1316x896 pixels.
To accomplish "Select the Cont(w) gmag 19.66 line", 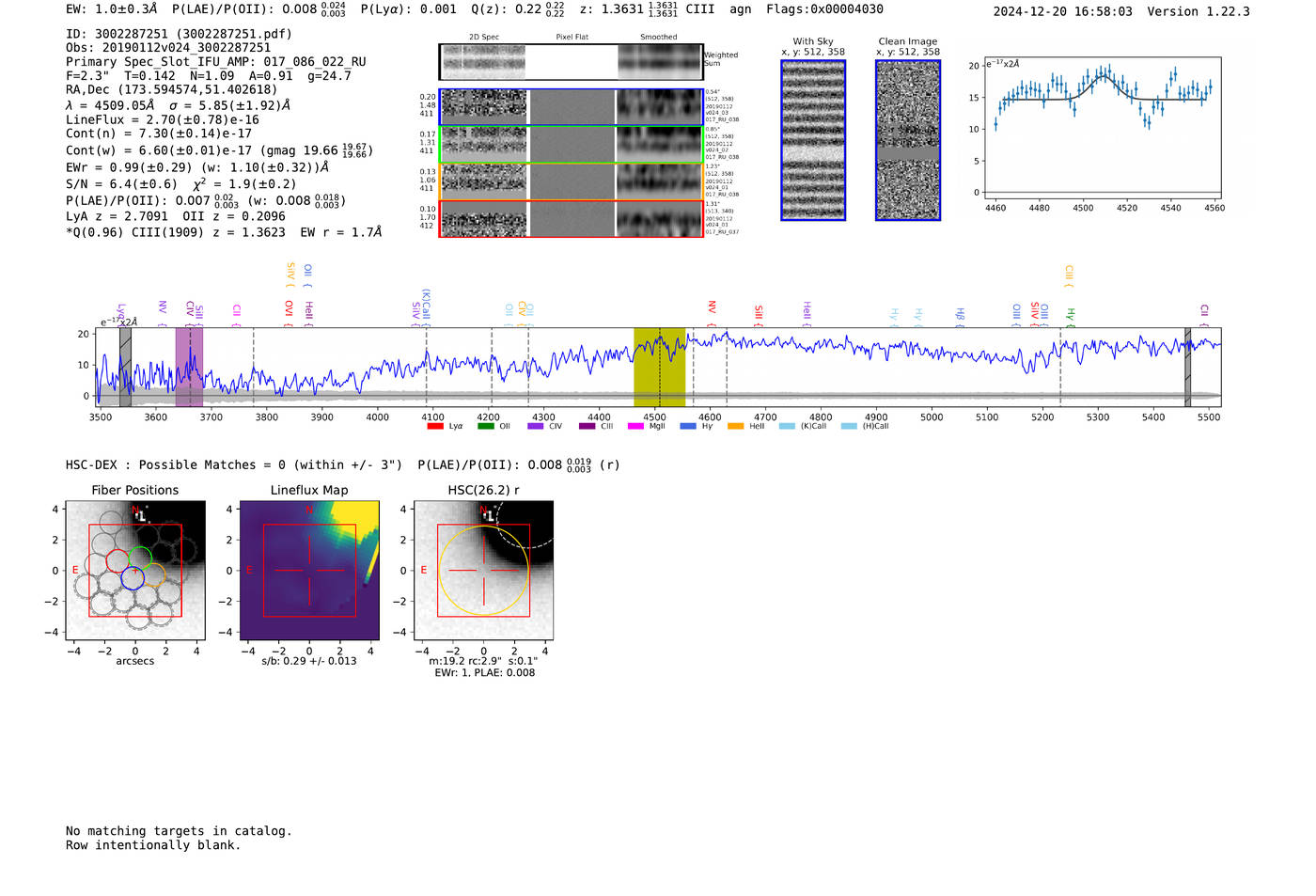I will coord(219,150).
